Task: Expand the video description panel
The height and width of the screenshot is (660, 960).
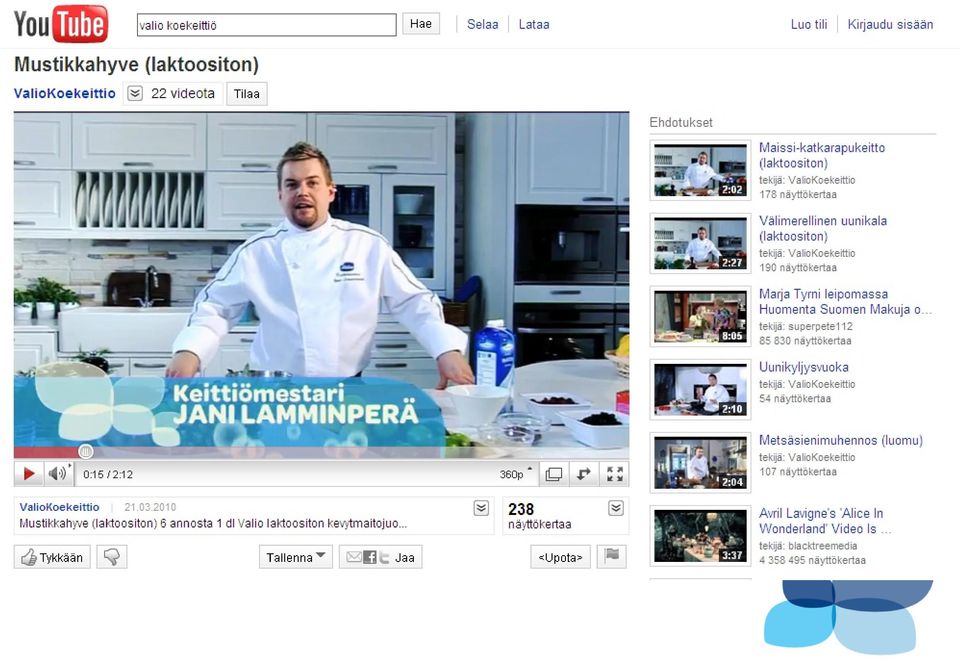Action: coord(481,508)
